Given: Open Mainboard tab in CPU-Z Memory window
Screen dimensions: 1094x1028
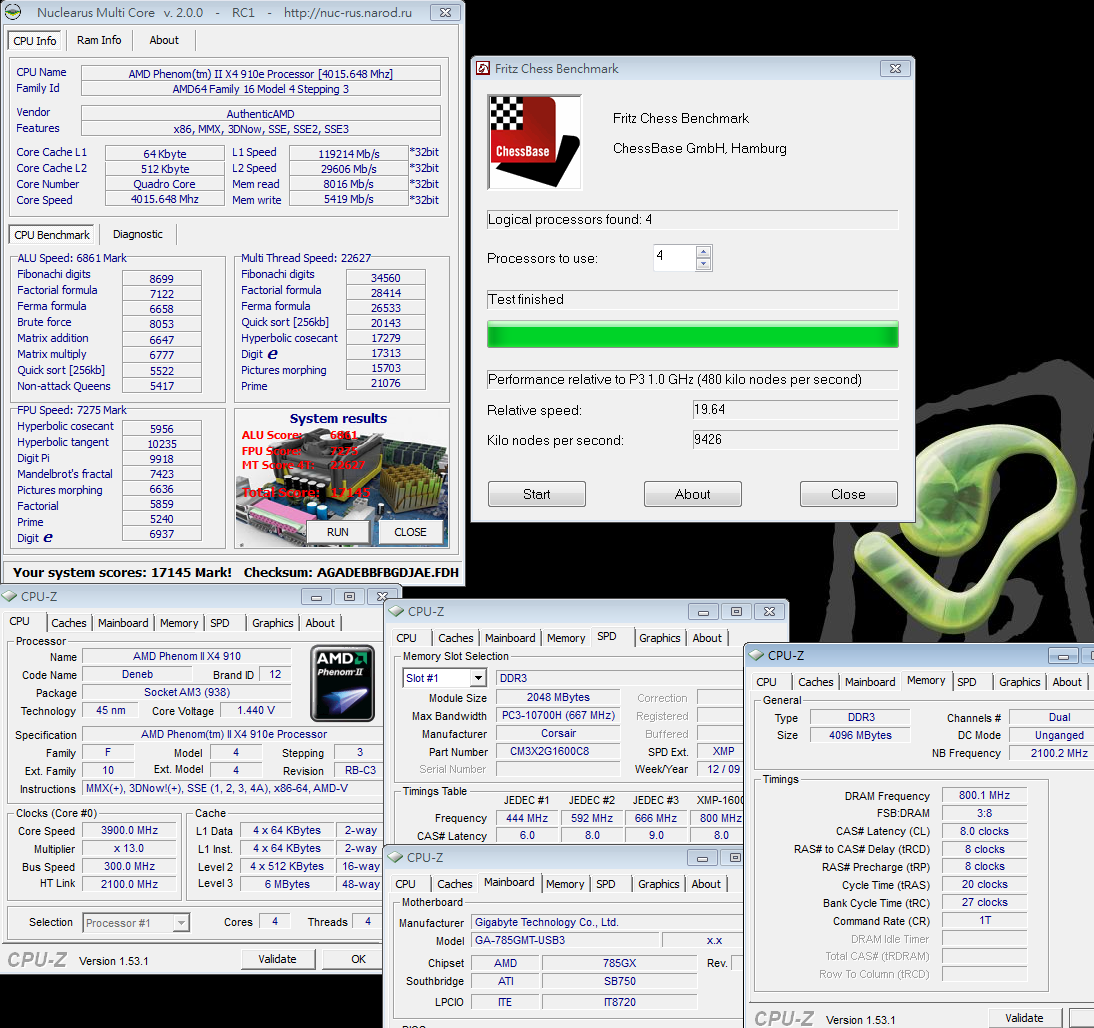Looking at the screenshot, I should (x=869, y=682).
